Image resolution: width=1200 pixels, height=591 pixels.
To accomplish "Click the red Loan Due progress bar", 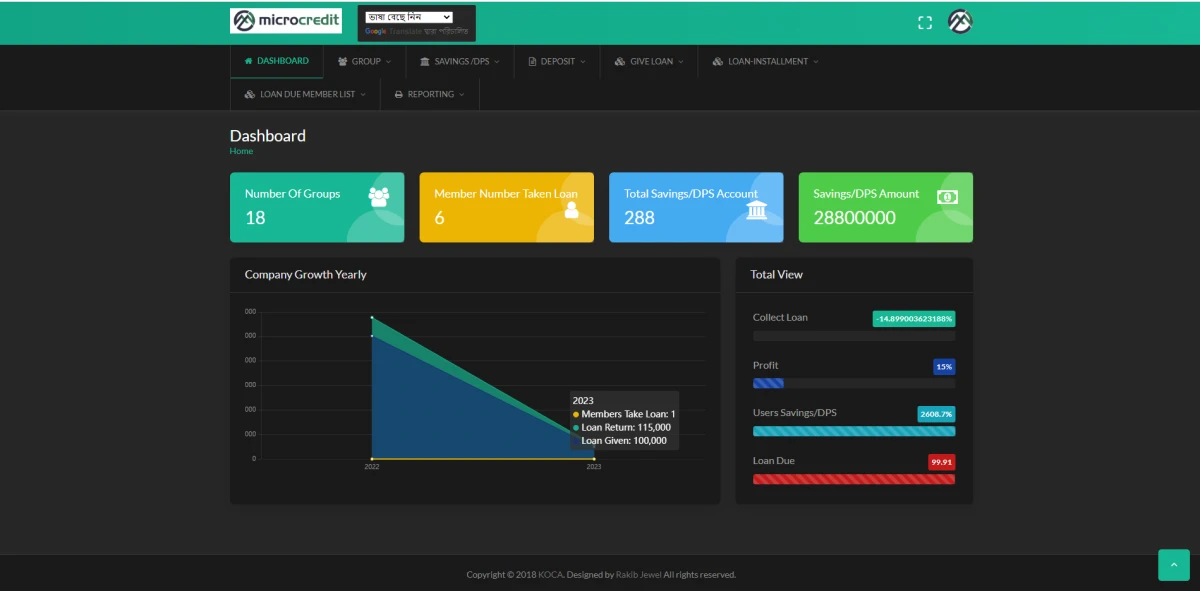I will click(x=853, y=479).
